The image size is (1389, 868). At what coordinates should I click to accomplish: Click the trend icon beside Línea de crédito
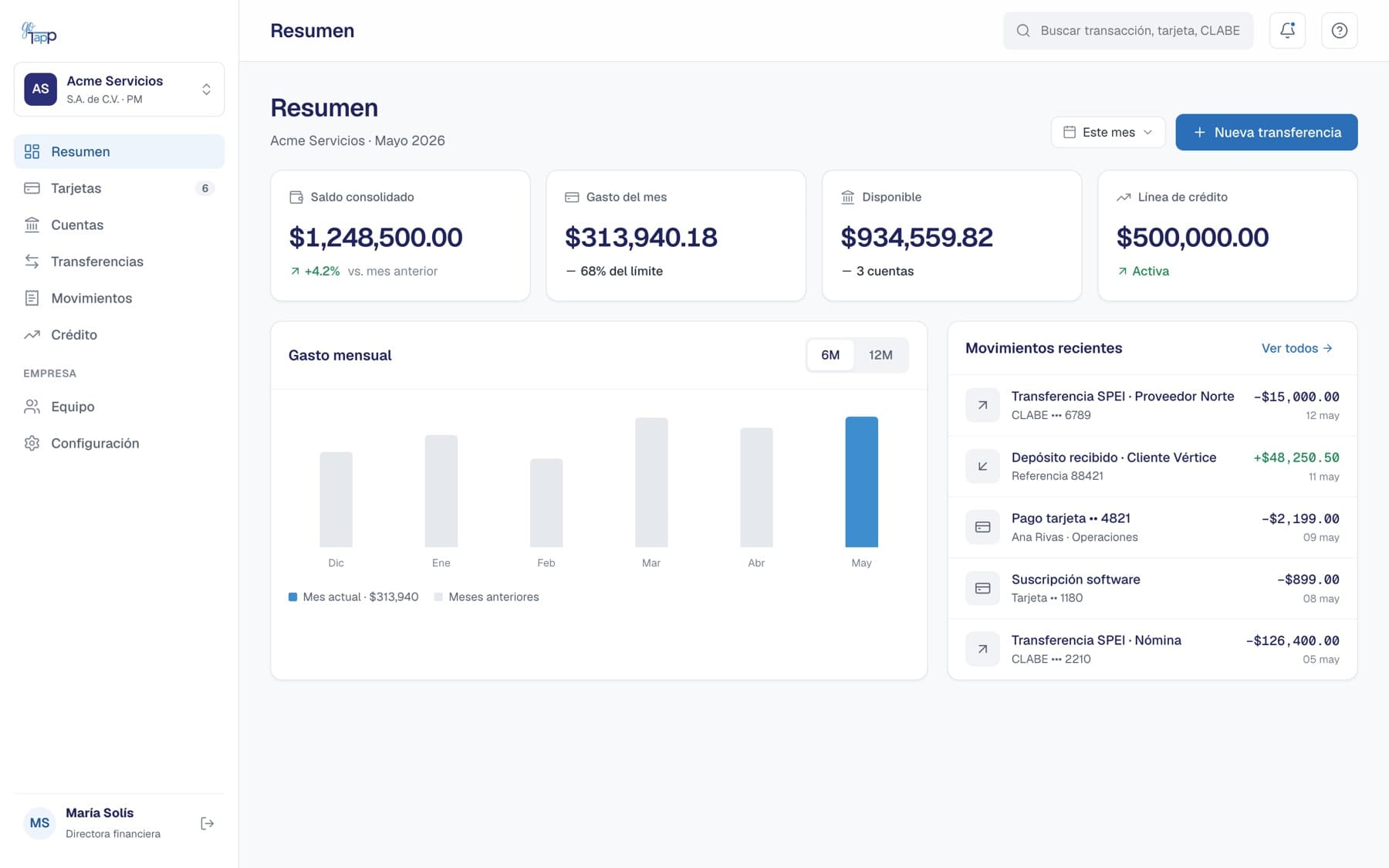pyautogui.click(x=1124, y=198)
